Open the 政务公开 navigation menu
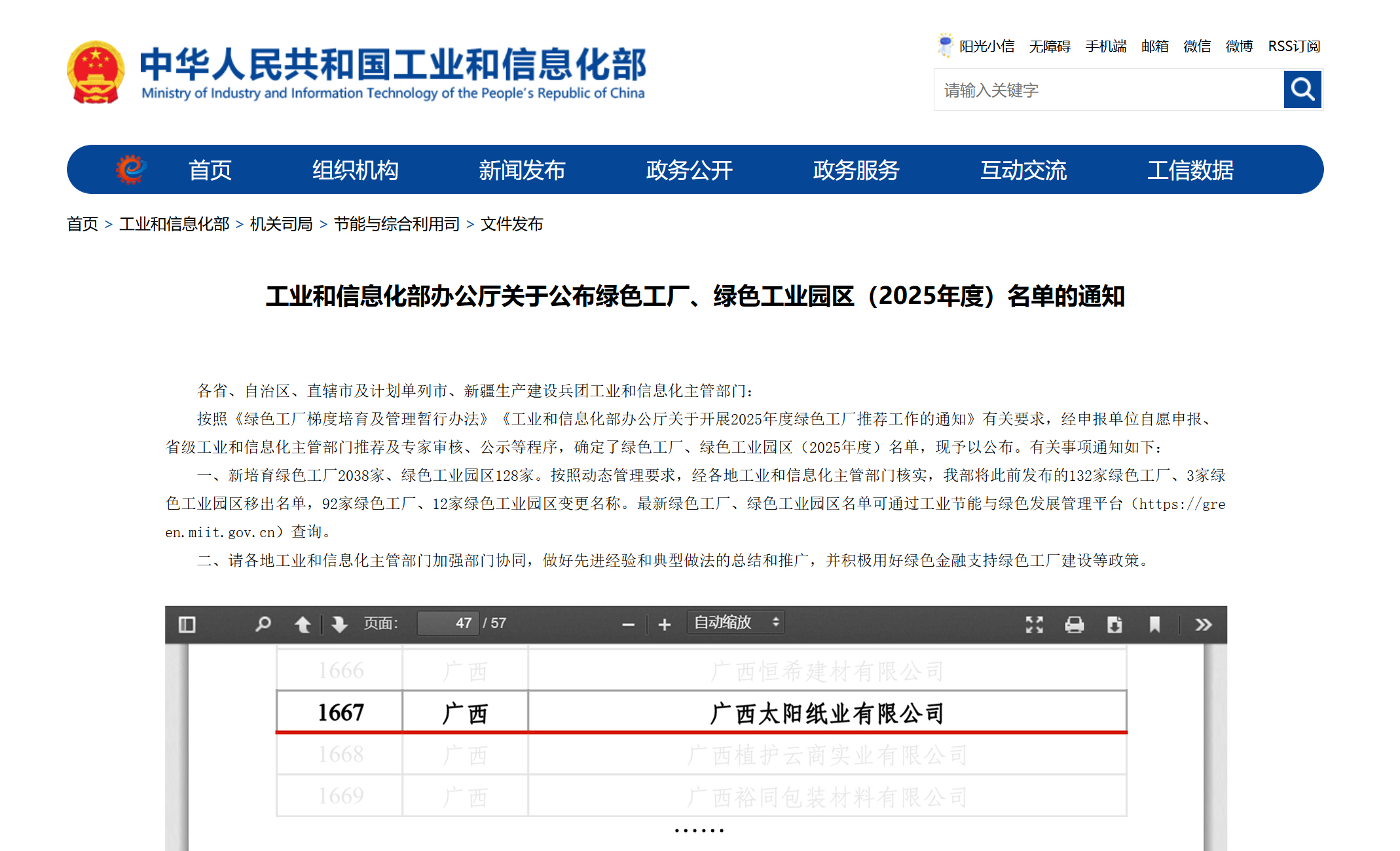Screen dimensions: 1400x851 coord(689,170)
